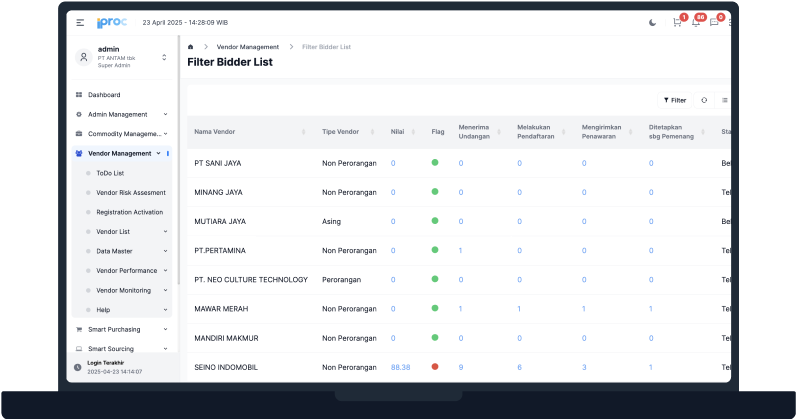Expand Vendor List submenu chevron
The image size is (796, 419).
(x=165, y=232)
